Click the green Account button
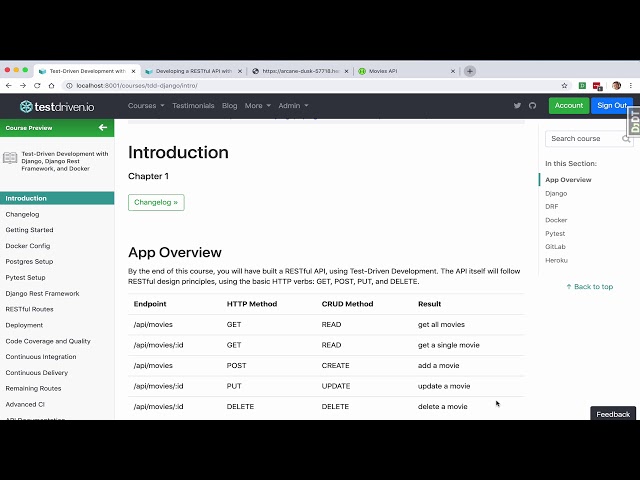 click(569, 105)
